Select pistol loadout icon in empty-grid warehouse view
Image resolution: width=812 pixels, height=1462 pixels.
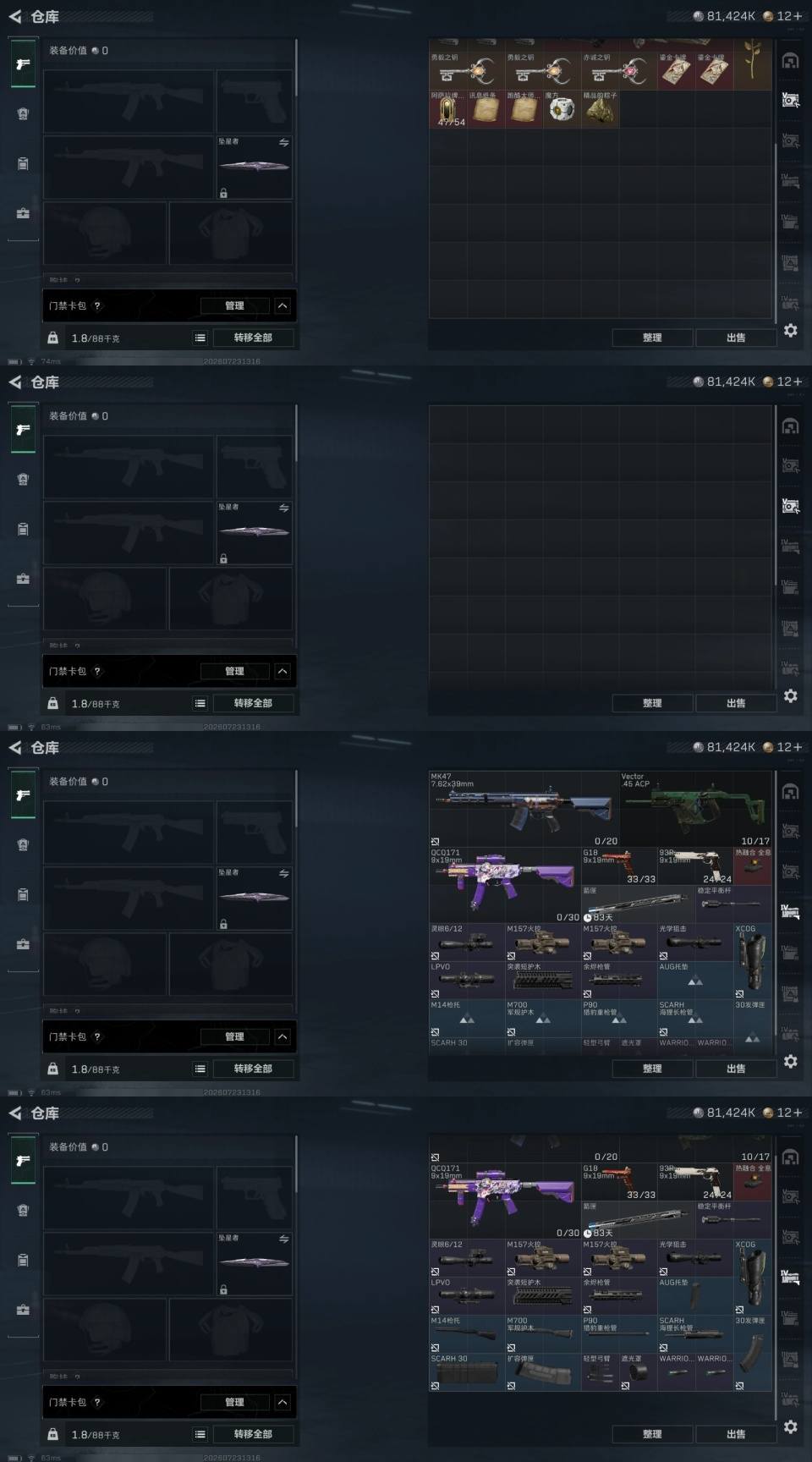click(x=23, y=430)
